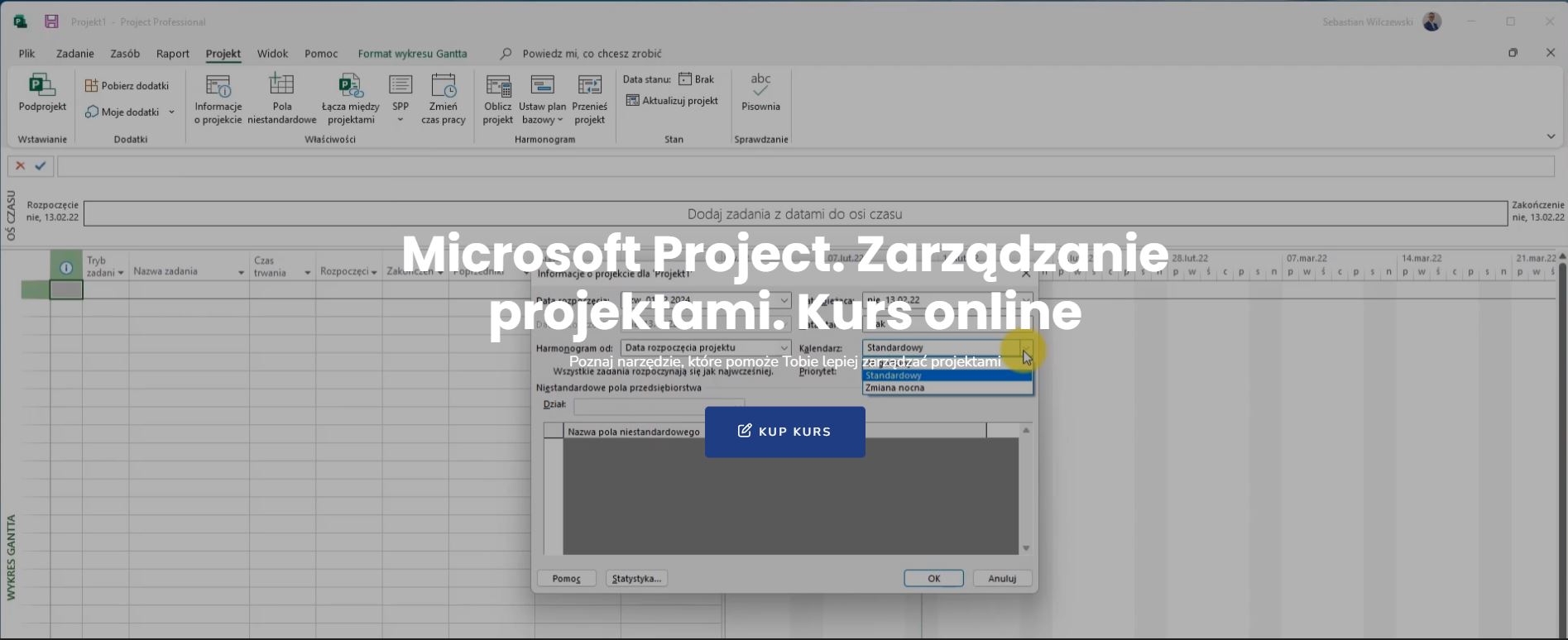Open the Nazwa zadania column filter
Image resolution: width=1568 pixels, height=640 pixels.
242,273
